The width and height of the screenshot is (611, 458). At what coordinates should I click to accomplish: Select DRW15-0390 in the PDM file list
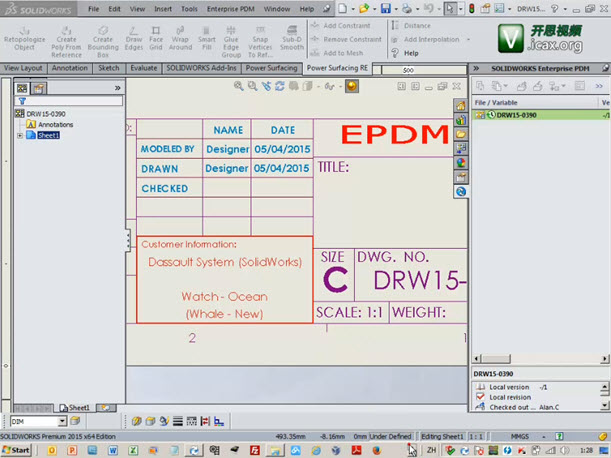click(x=517, y=115)
